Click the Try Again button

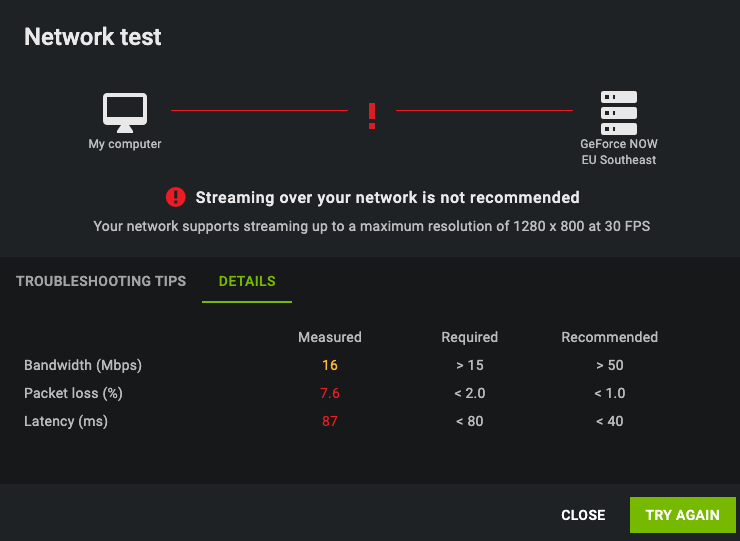(x=682, y=515)
